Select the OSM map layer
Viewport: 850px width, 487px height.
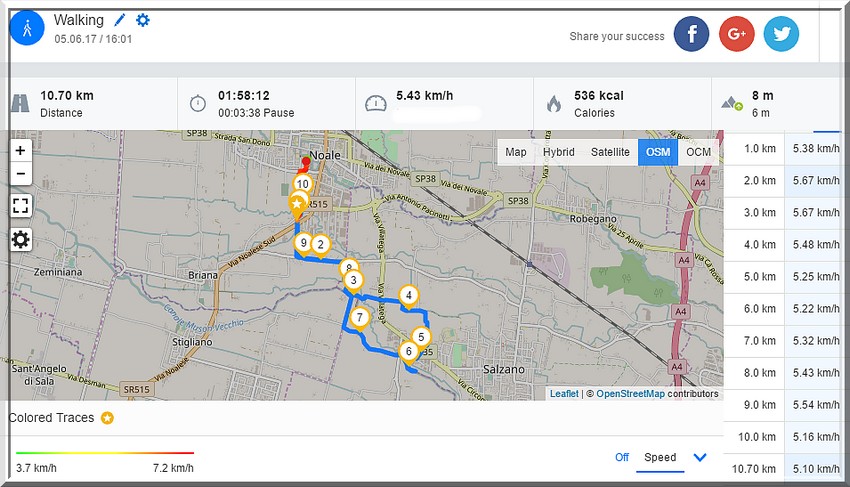[658, 152]
